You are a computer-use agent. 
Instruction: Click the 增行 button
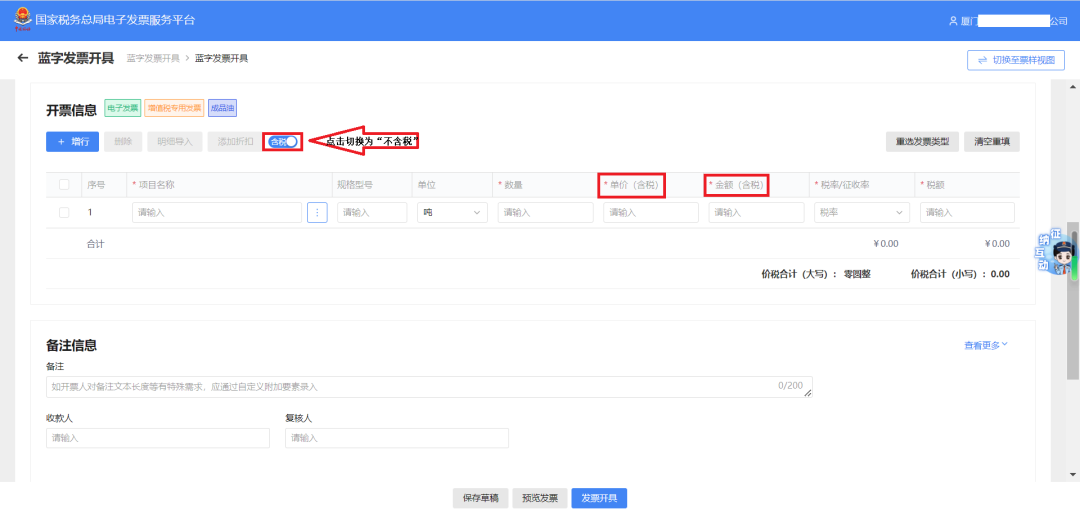click(73, 141)
